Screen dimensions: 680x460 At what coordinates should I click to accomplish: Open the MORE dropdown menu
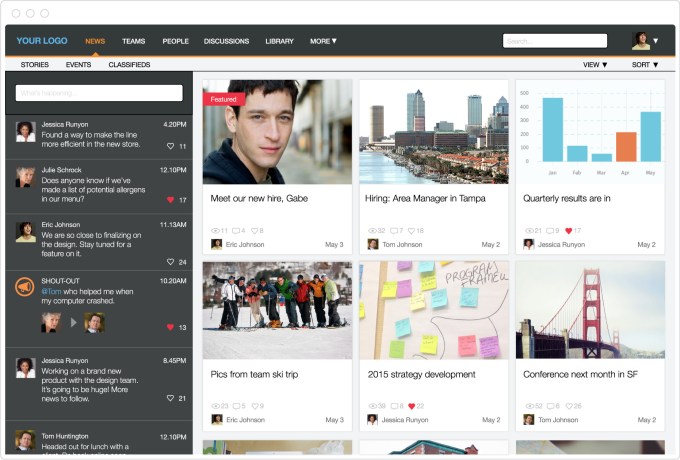click(323, 41)
